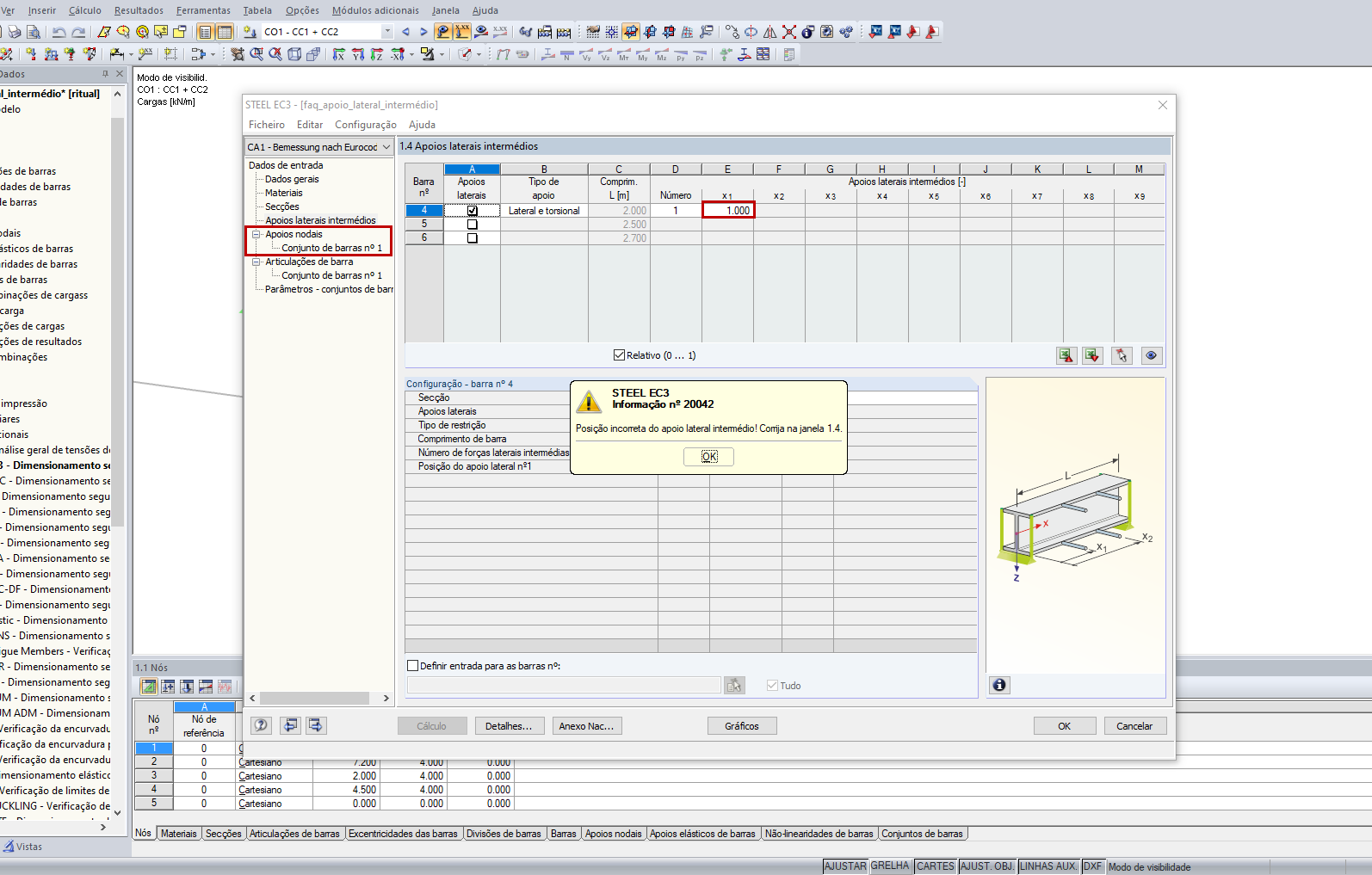
Task: Switch to the Materiais table tab
Action: pos(179,834)
